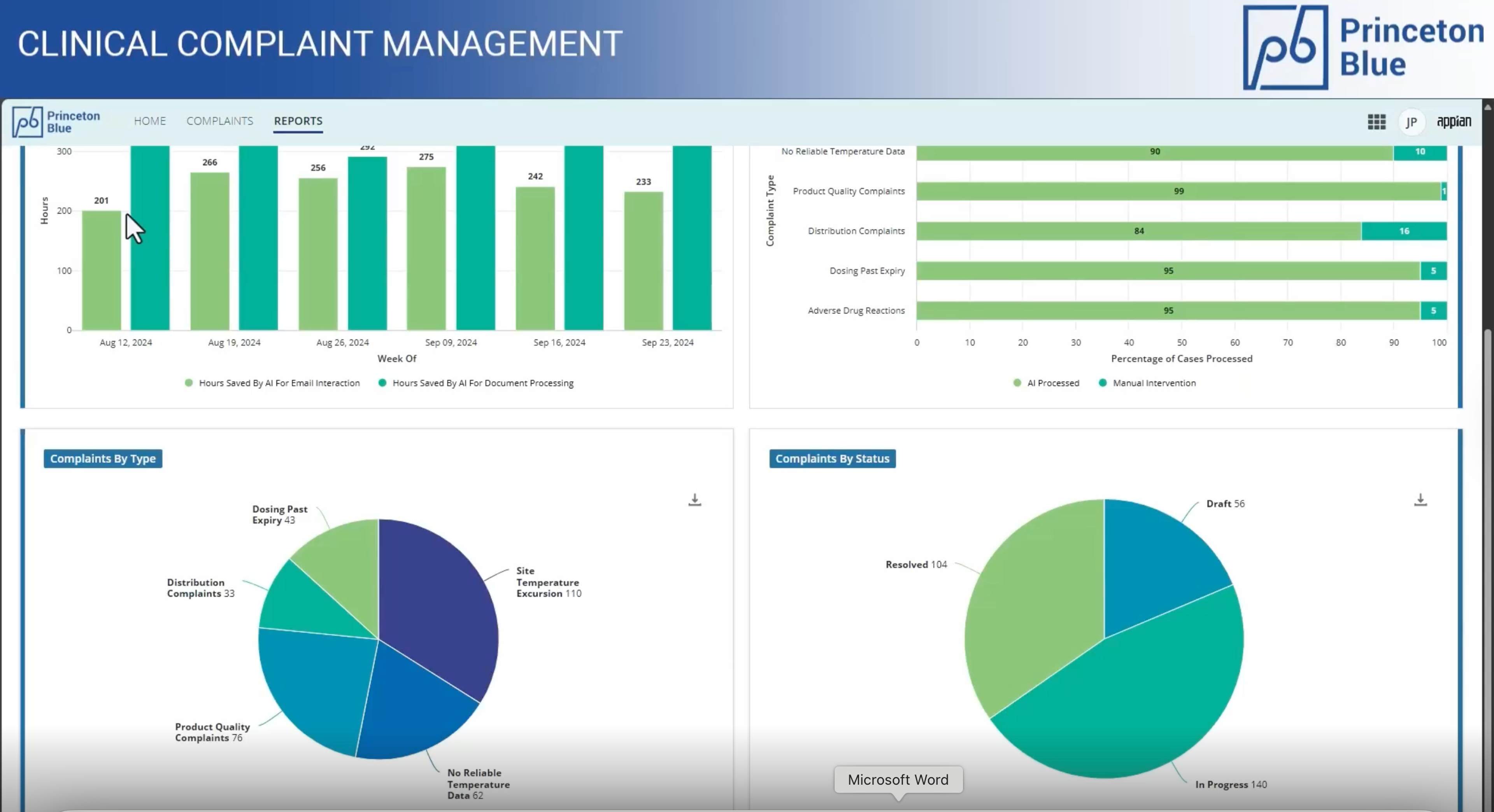Click the In Progress 140 label
Viewport: 1494px width, 812px height.
pos(1231,784)
